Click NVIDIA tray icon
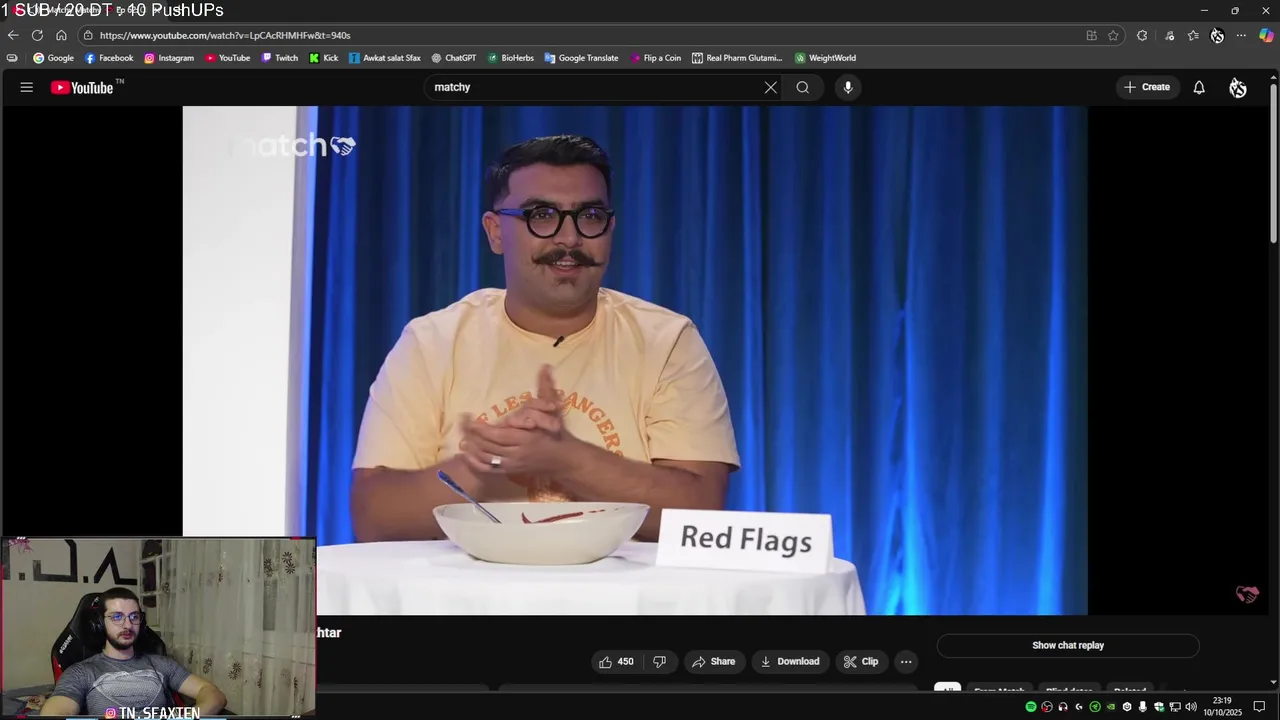Image resolution: width=1280 pixels, height=720 pixels. pyautogui.click(x=1111, y=707)
